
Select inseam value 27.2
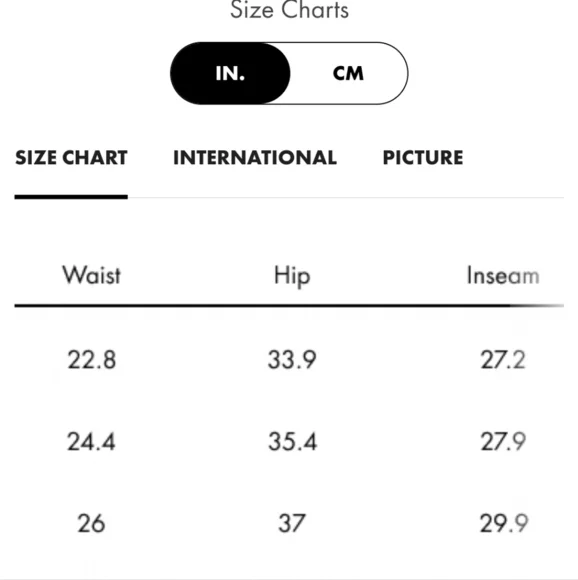tap(503, 360)
